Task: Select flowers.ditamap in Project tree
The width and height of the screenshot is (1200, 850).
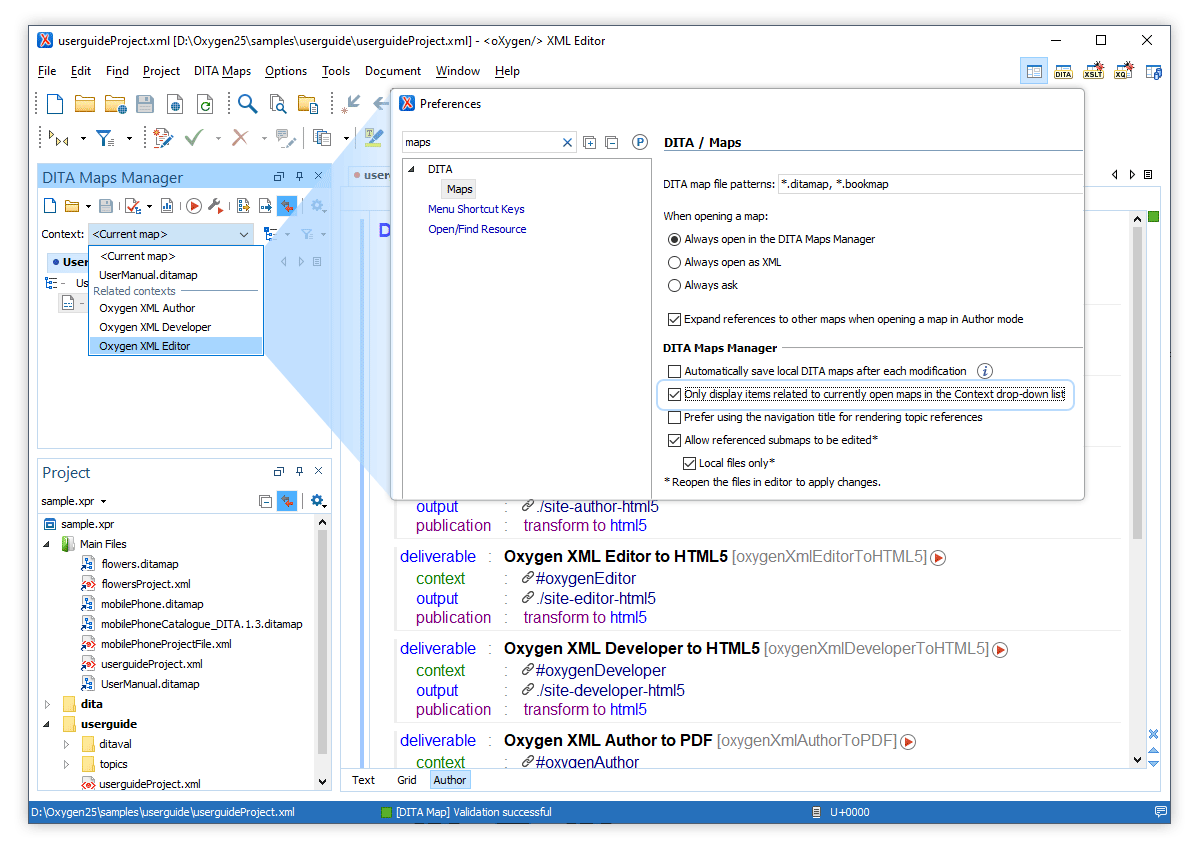Action: (x=140, y=564)
